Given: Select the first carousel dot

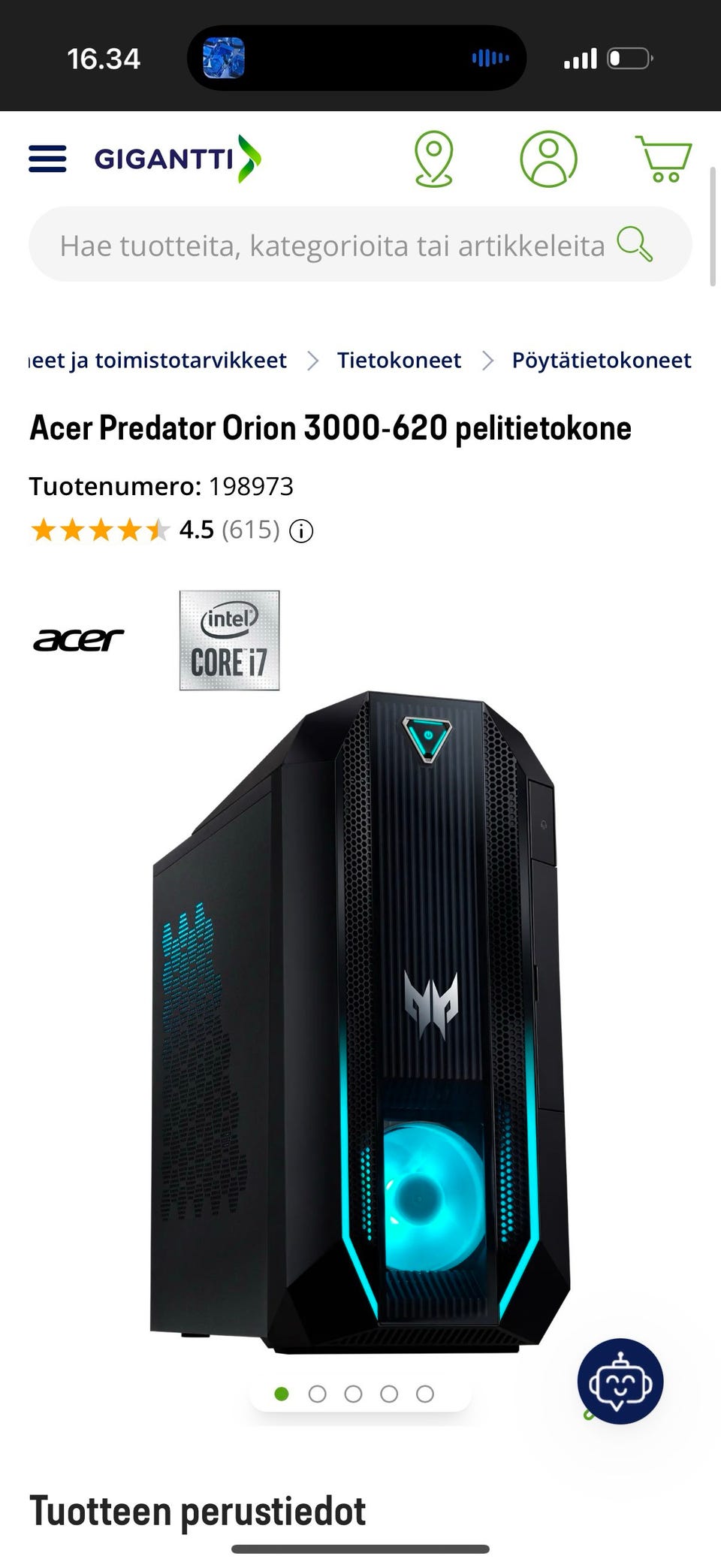Looking at the screenshot, I should tap(282, 1394).
